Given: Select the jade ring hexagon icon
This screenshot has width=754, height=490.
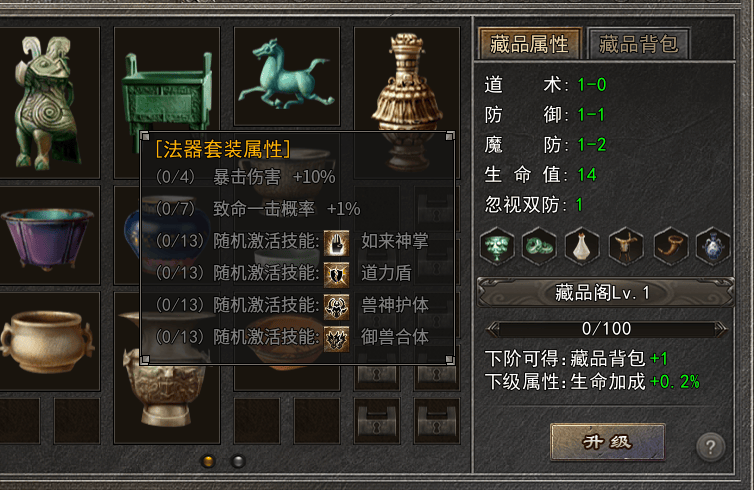Looking at the screenshot, I should (540, 247).
